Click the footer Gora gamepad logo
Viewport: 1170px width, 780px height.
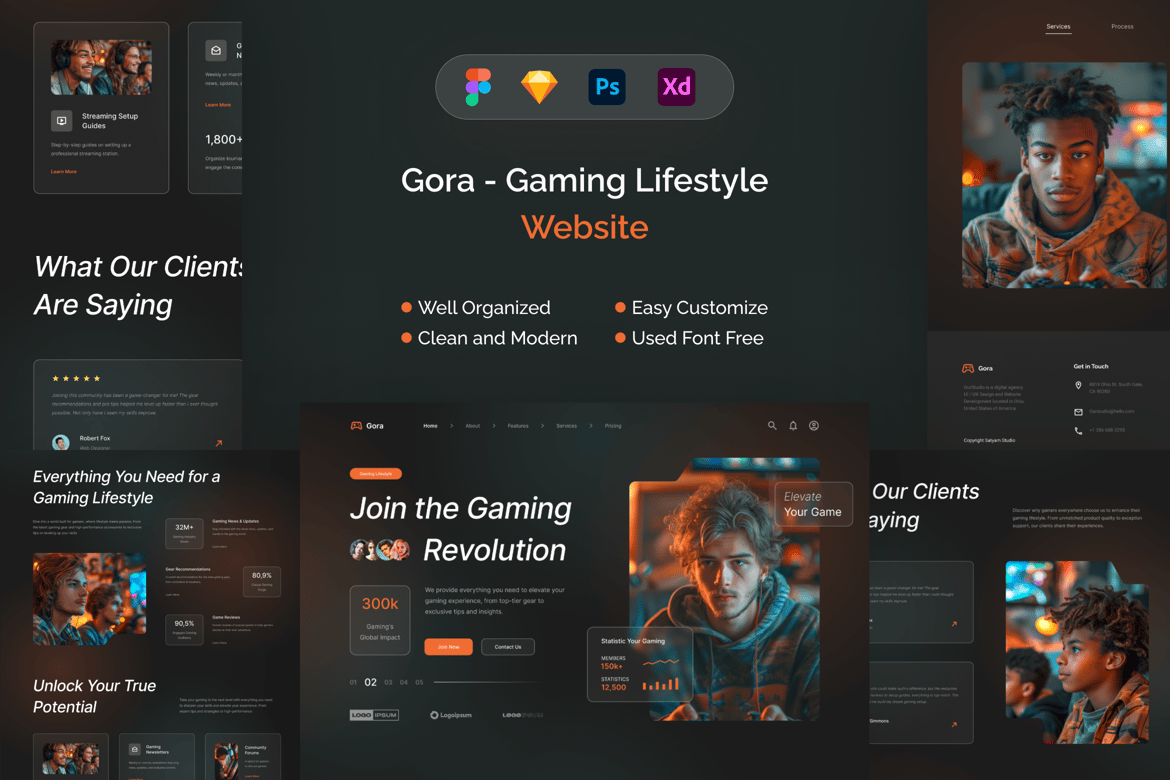point(968,368)
